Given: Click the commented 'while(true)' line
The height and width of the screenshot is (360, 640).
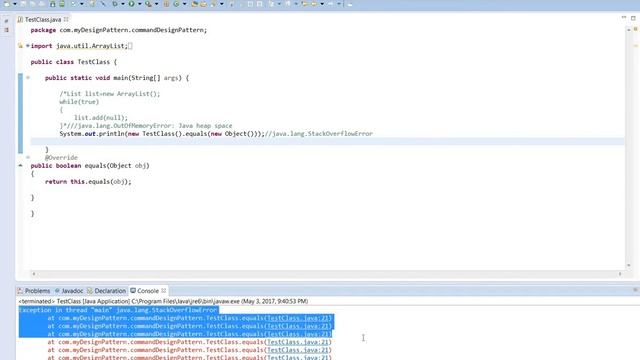Looking at the screenshot, I should pyautogui.click(x=79, y=102).
